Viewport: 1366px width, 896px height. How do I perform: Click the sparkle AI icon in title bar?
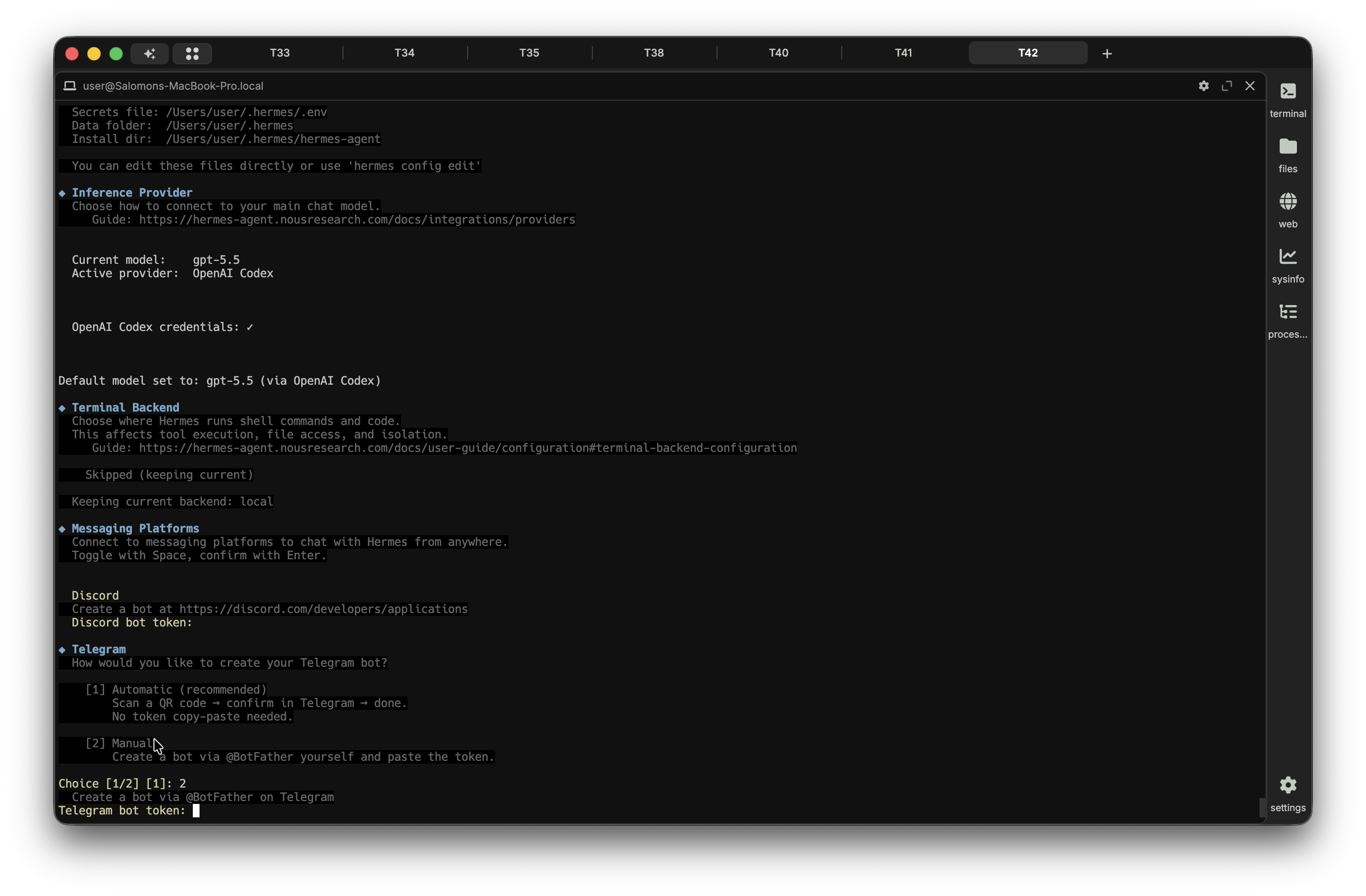(149, 53)
